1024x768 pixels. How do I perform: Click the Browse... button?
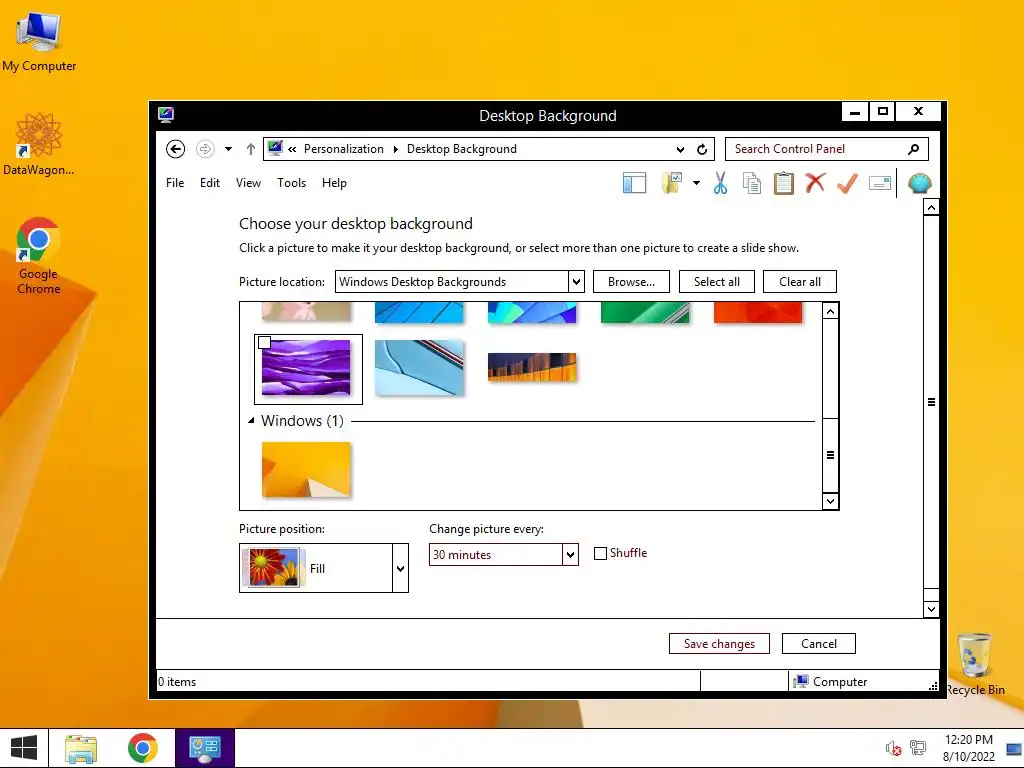(x=632, y=281)
